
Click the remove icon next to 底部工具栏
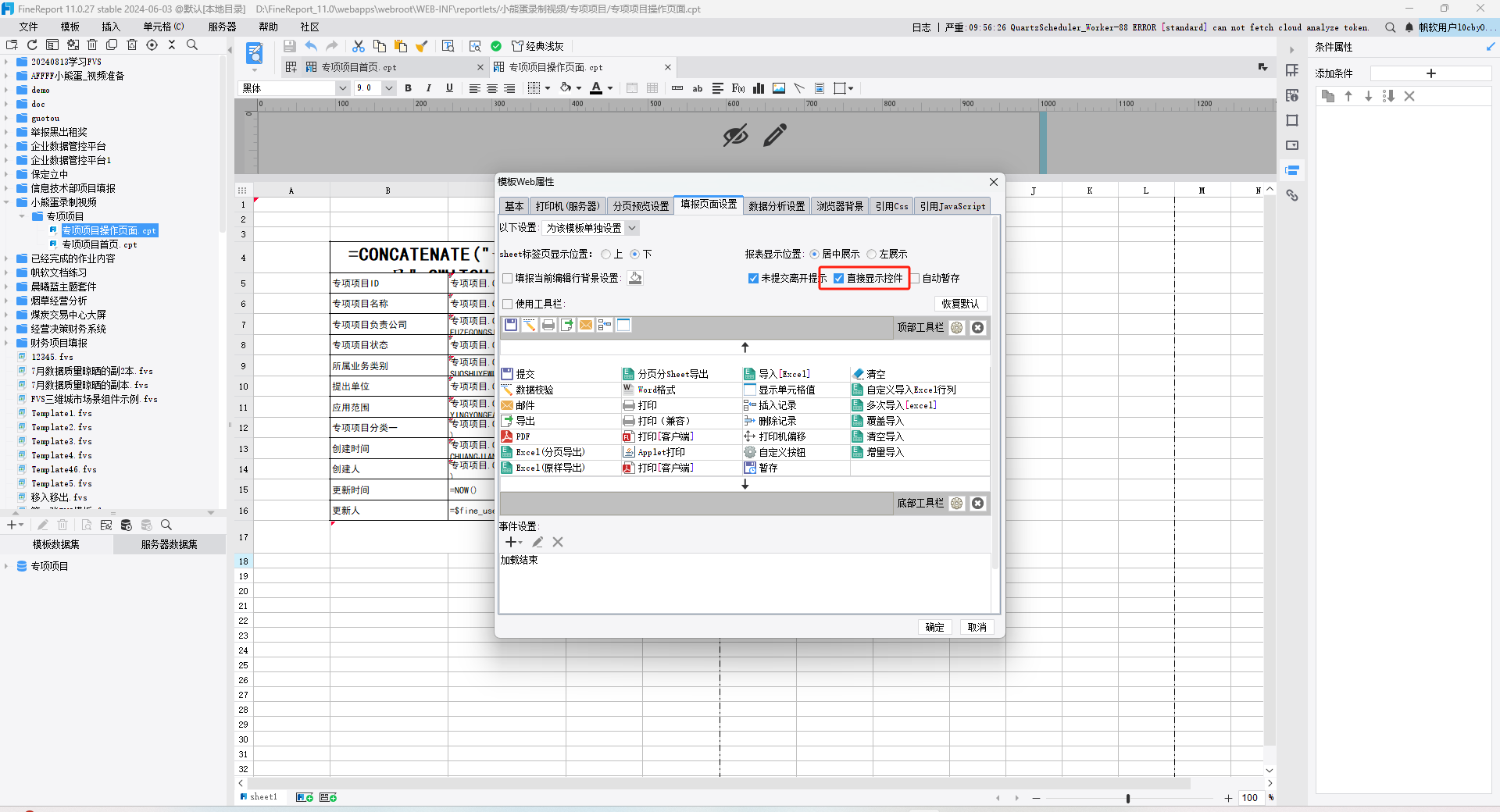pos(977,504)
